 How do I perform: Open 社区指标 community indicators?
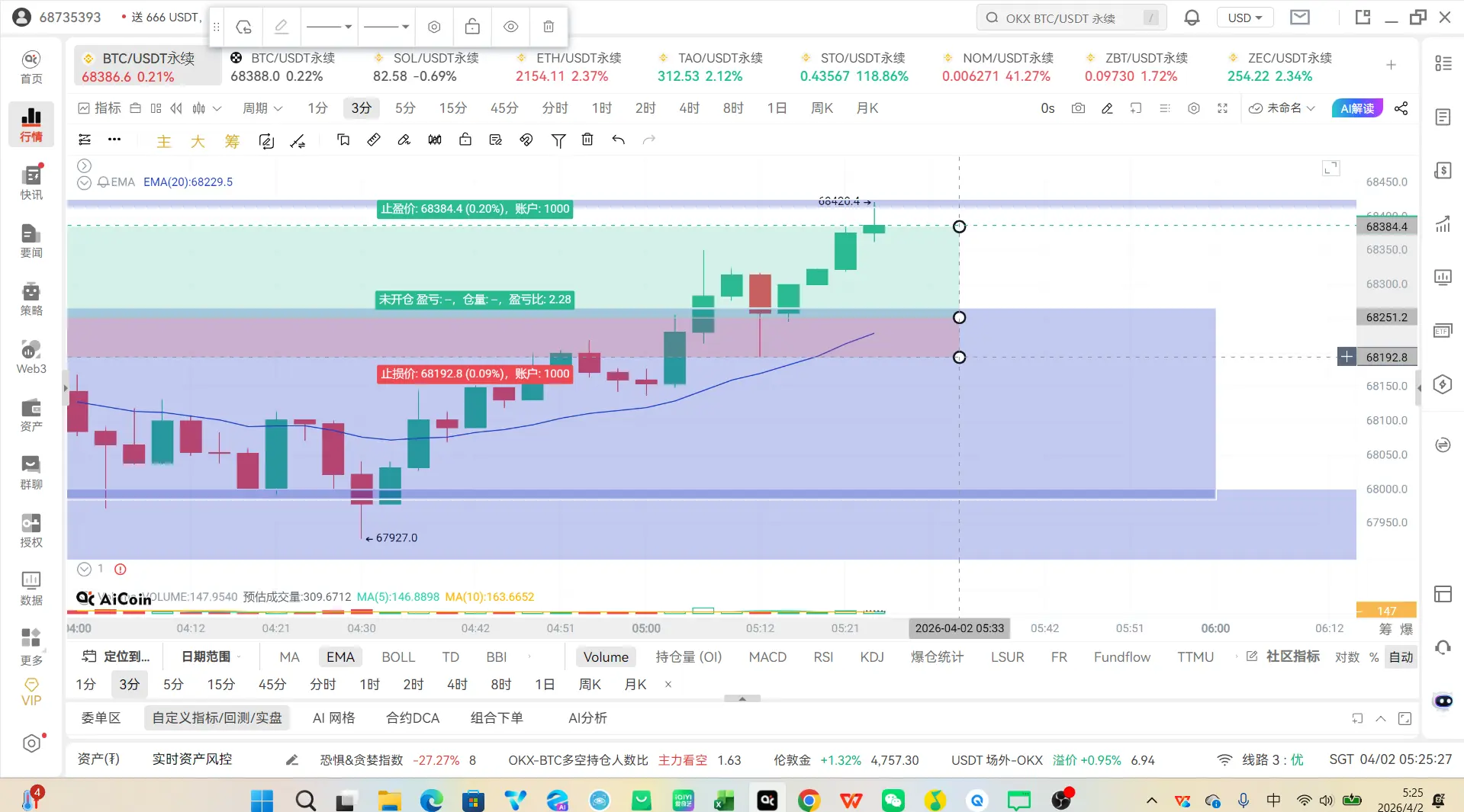1283,656
